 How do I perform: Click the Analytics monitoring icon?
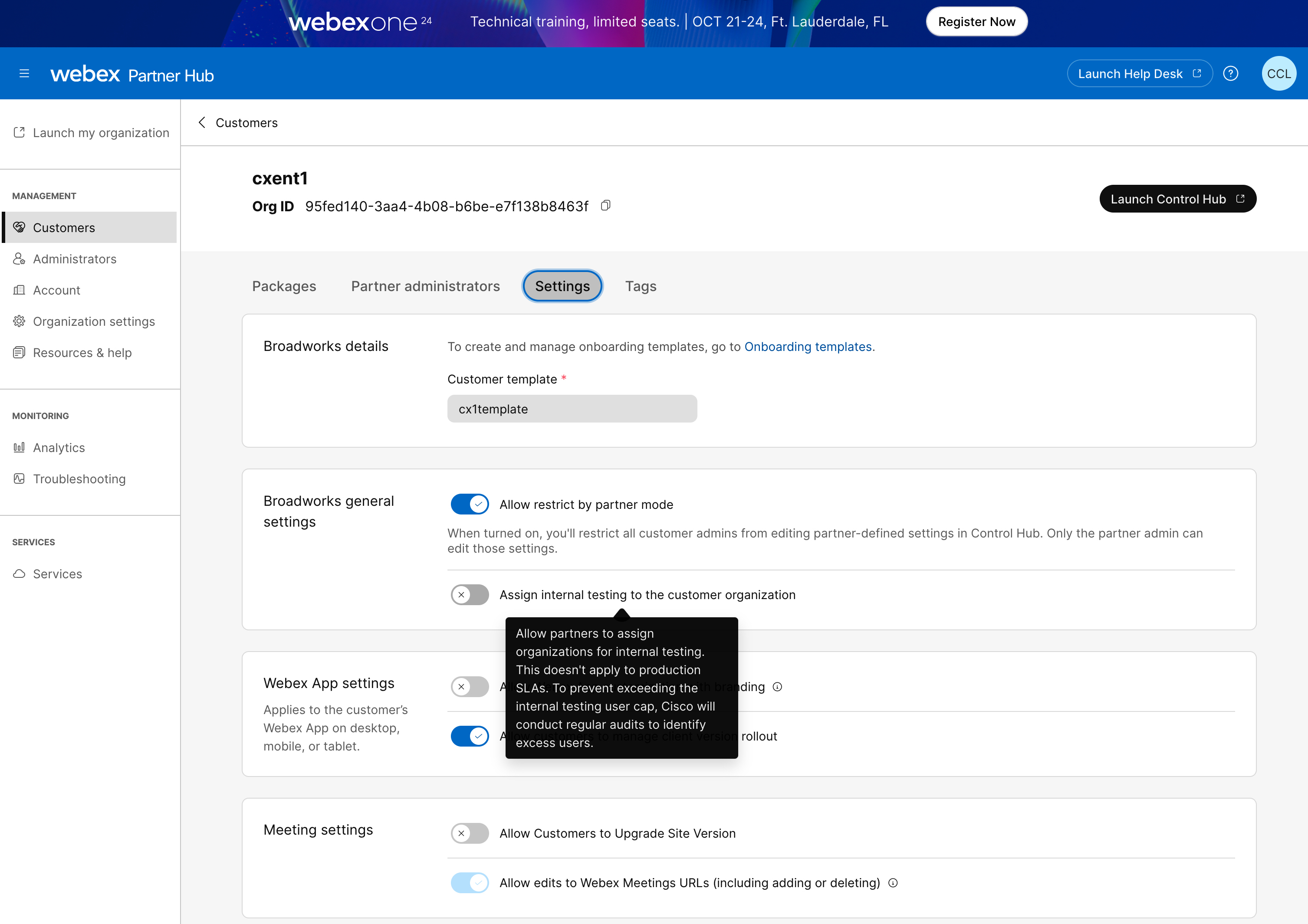[x=19, y=447]
